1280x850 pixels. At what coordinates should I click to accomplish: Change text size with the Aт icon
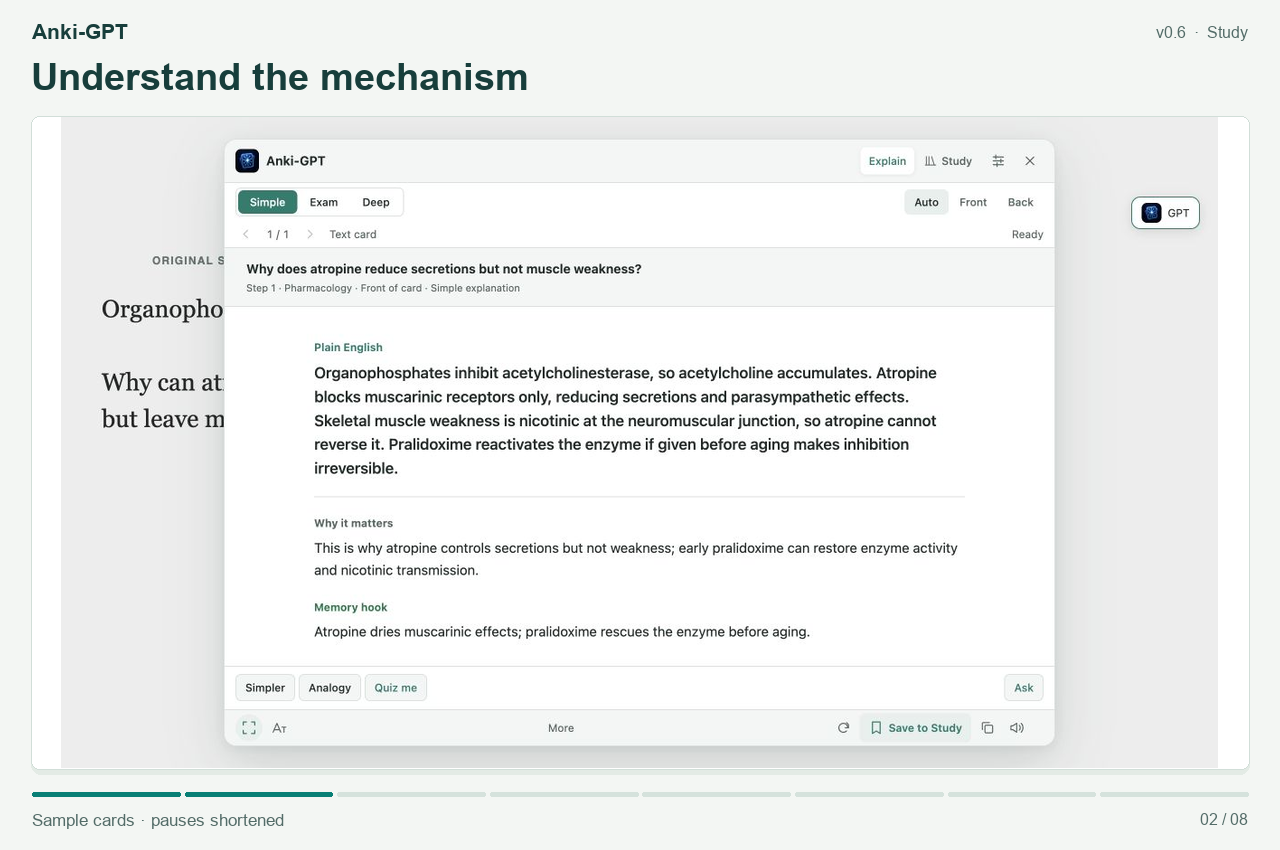pos(280,728)
